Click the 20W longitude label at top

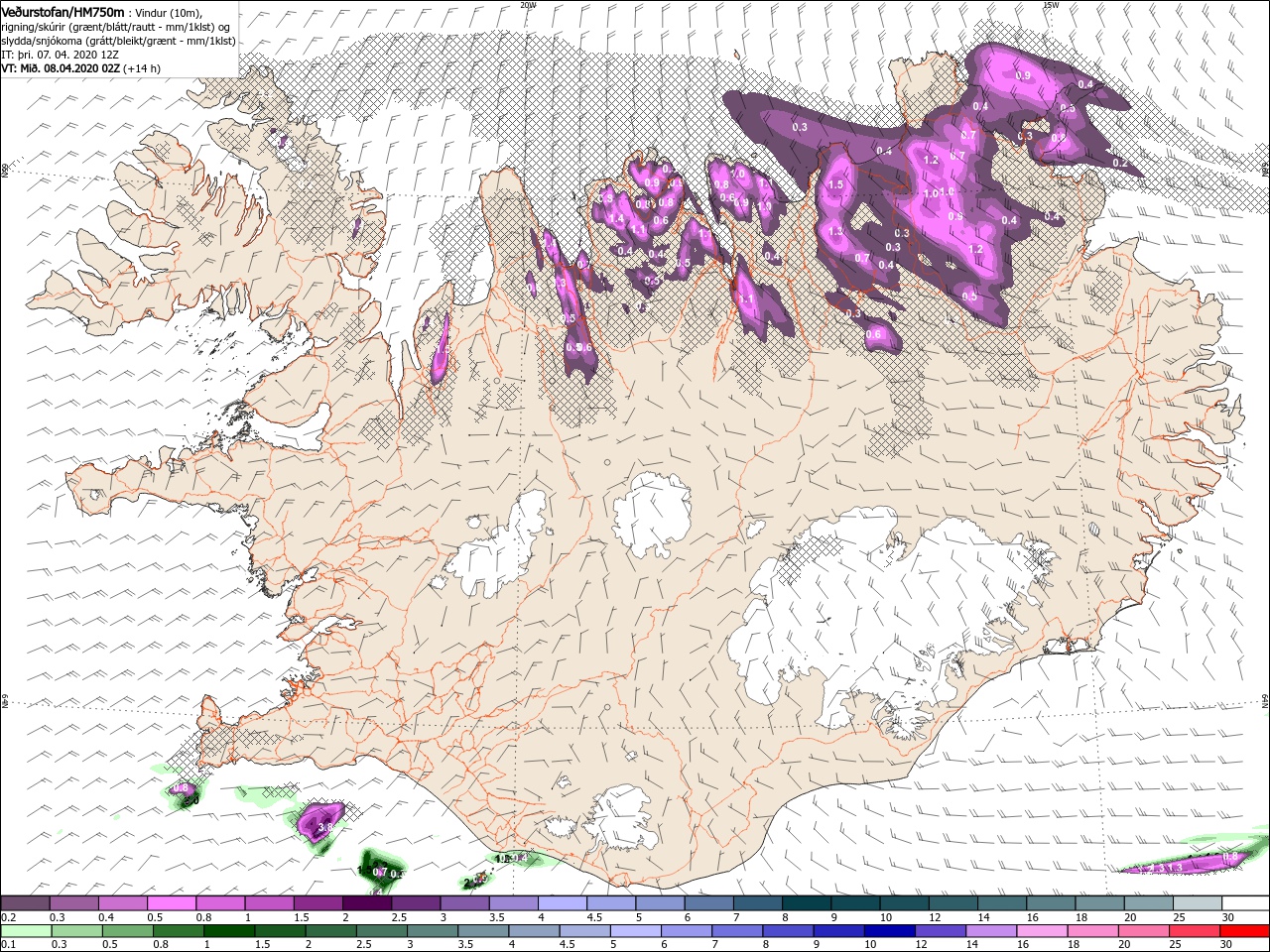coord(528,4)
